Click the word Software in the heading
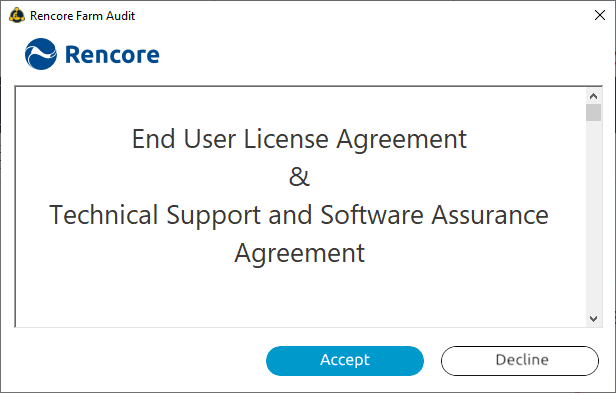Image resolution: width=616 pixels, height=393 pixels. click(x=372, y=215)
